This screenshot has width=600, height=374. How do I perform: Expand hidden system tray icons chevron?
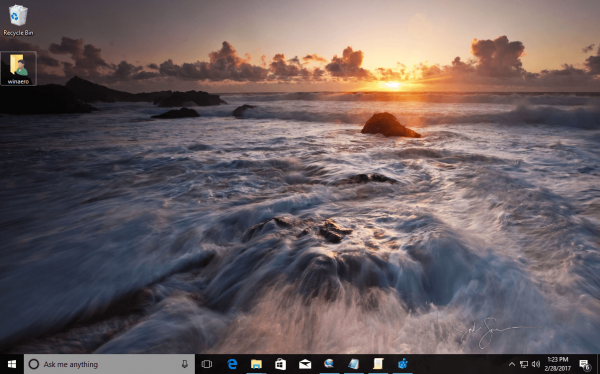point(512,364)
